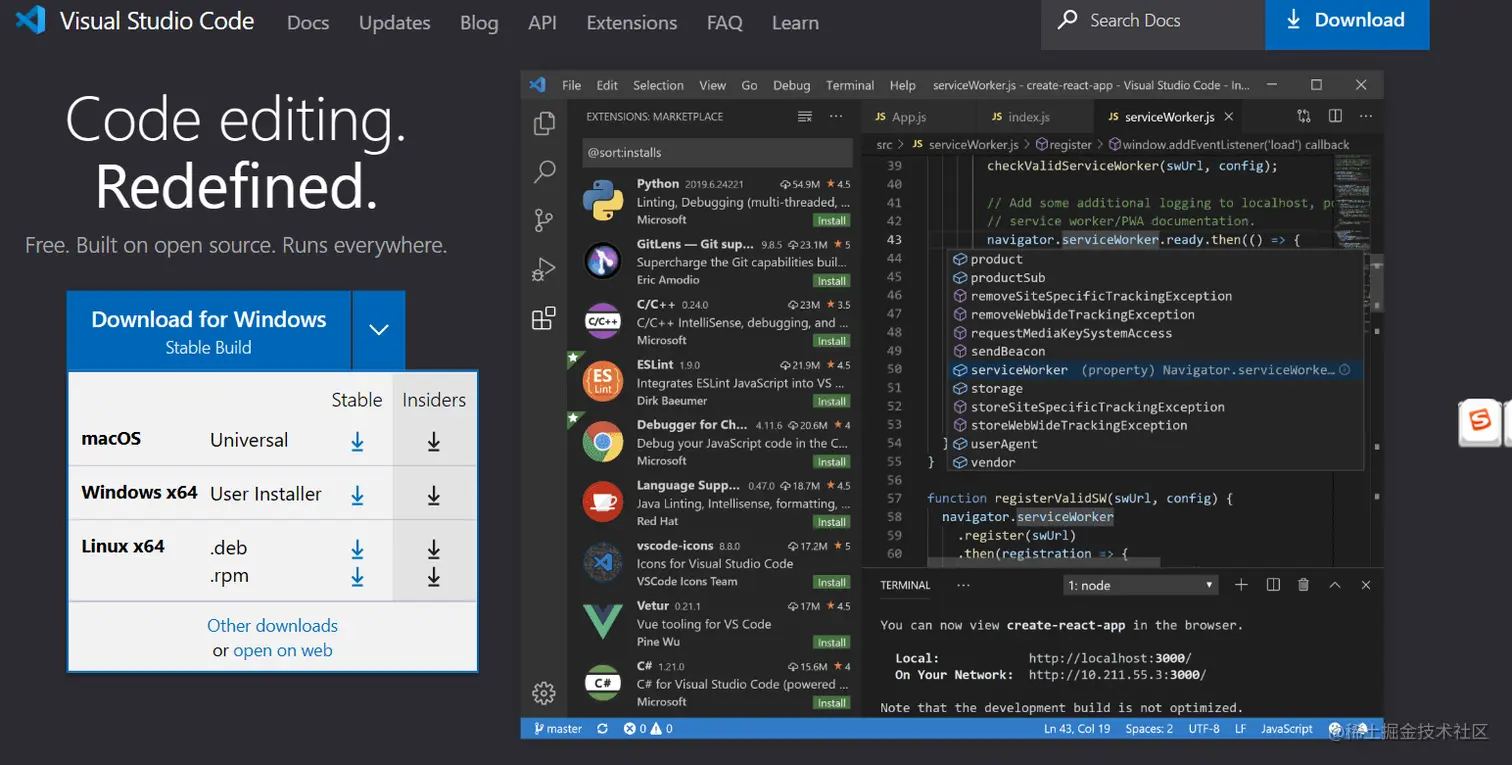Click the @sort:installs extension search box
This screenshot has height=765, width=1512.
click(716, 152)
